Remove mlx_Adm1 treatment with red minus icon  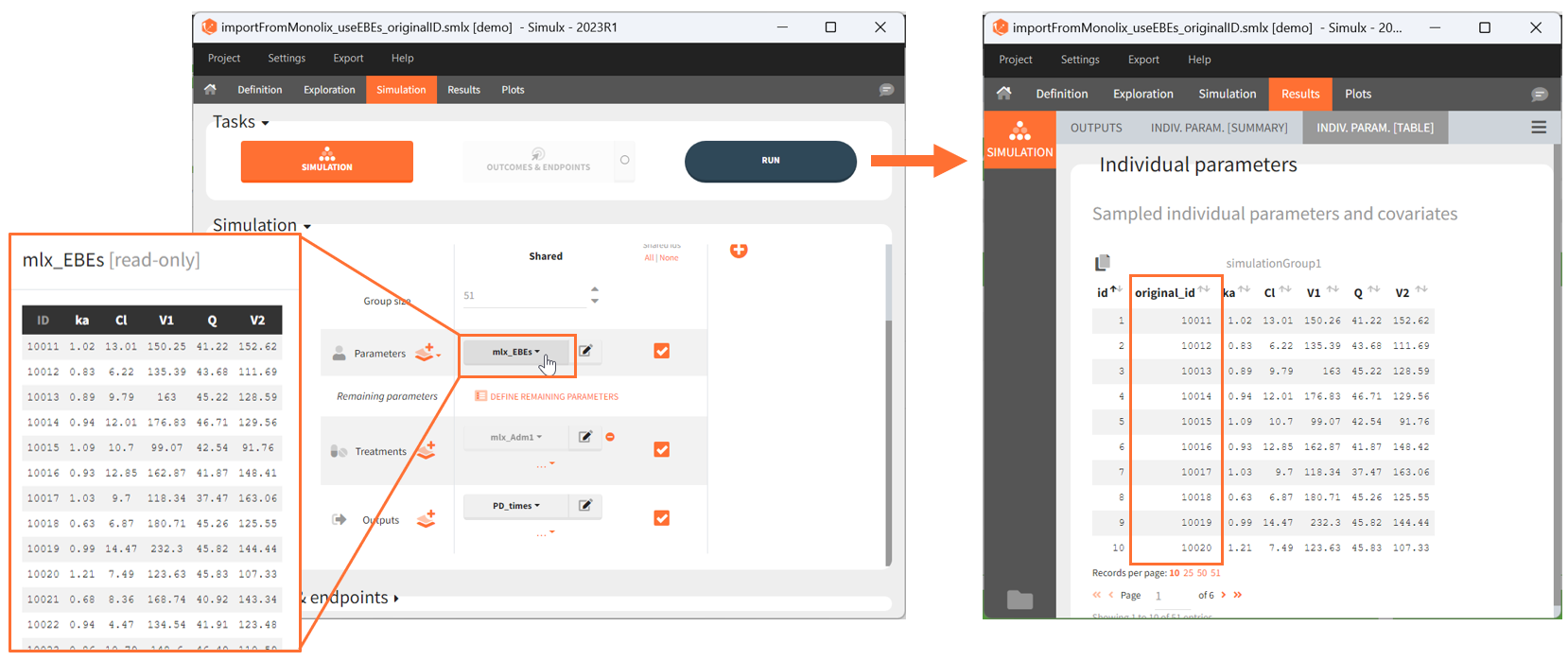[610, 437]
